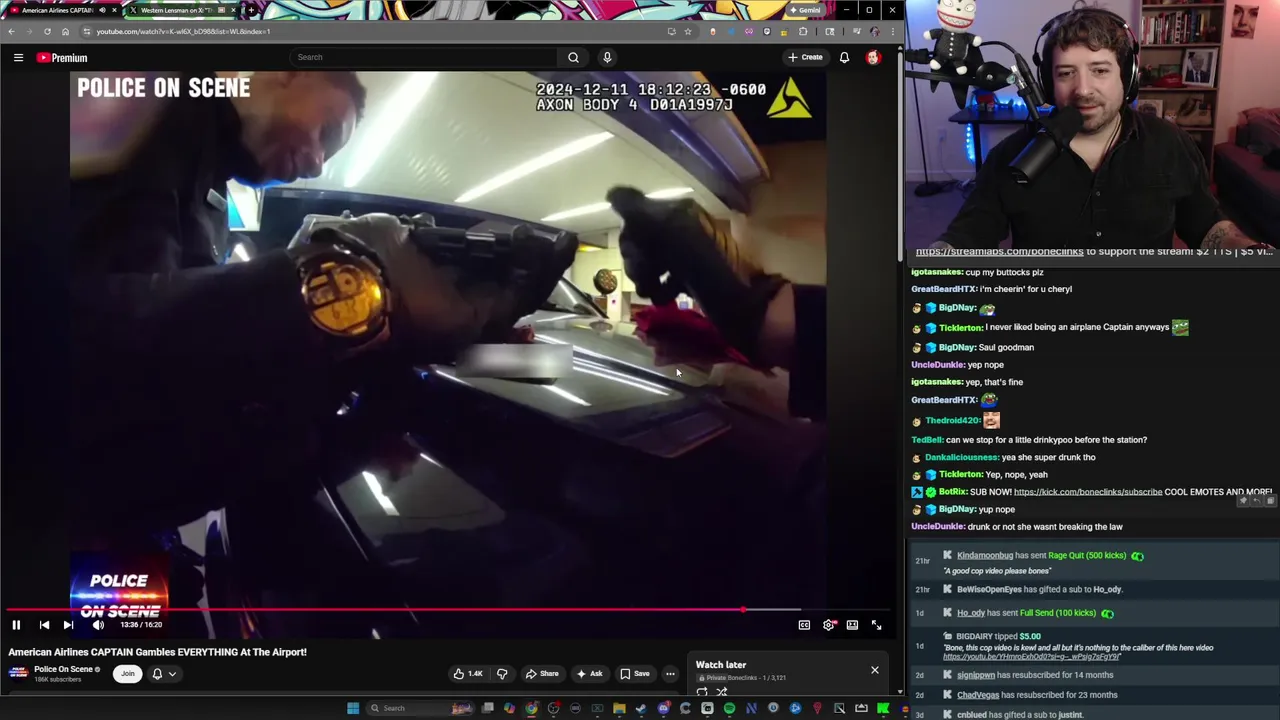Open Chrome extensions puzzle icon

803,31
